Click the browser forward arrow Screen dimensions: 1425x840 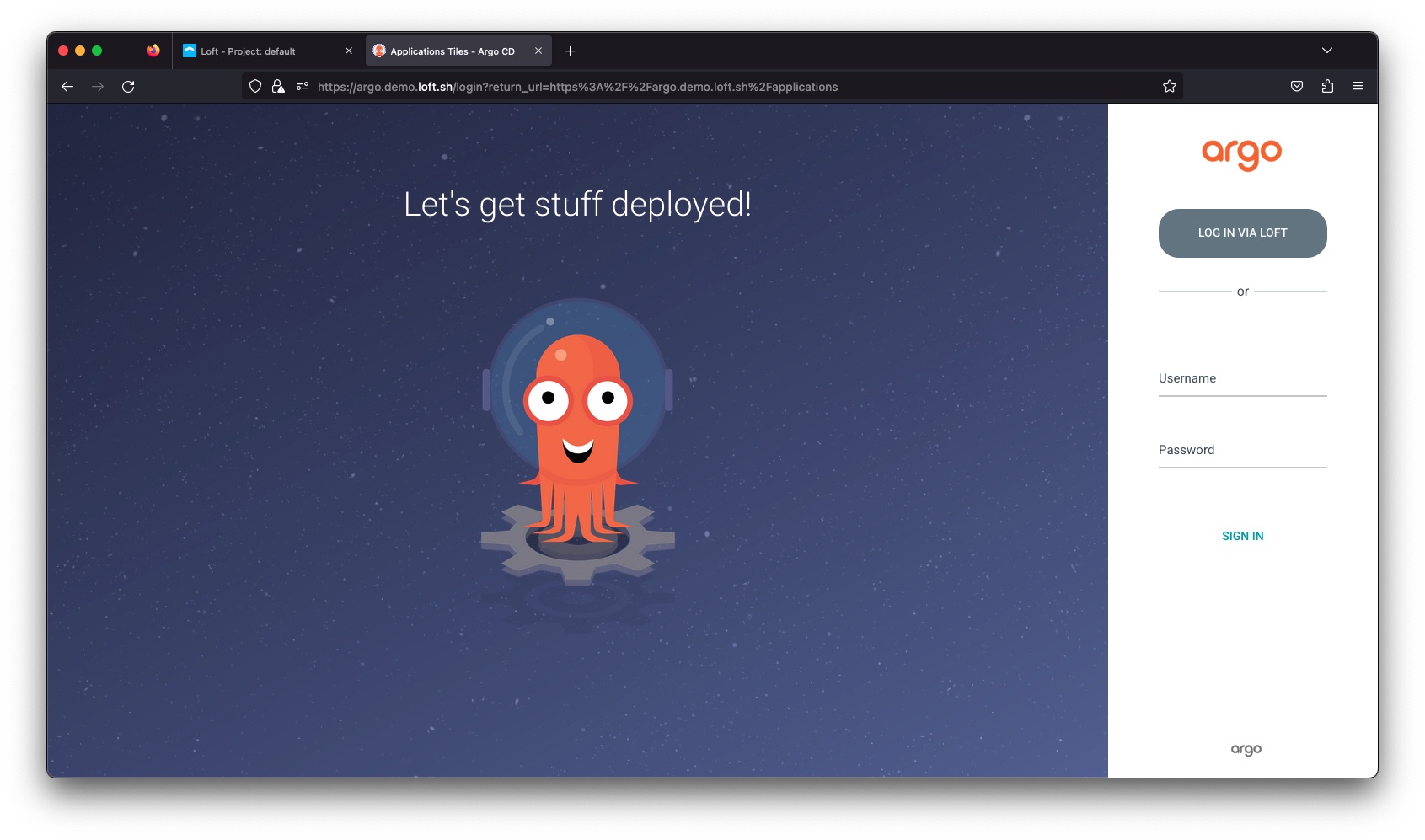[x=98, y=87]
